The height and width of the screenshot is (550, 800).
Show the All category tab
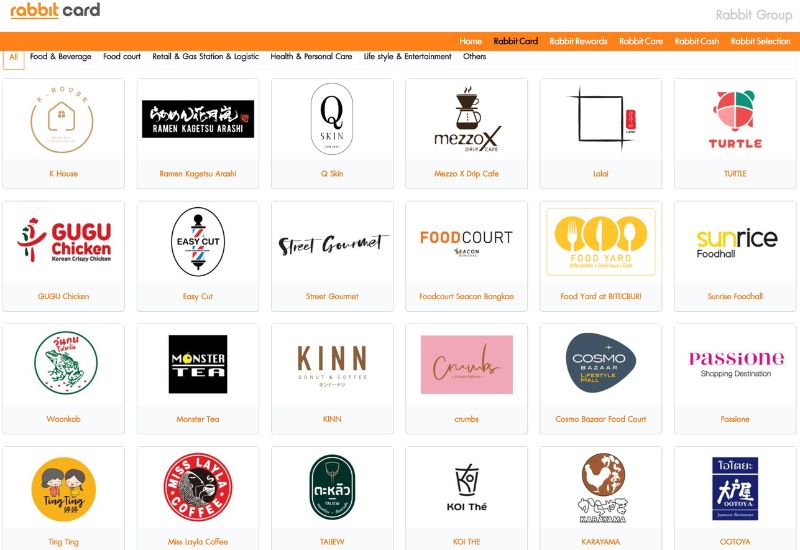[x=14, y=58]
